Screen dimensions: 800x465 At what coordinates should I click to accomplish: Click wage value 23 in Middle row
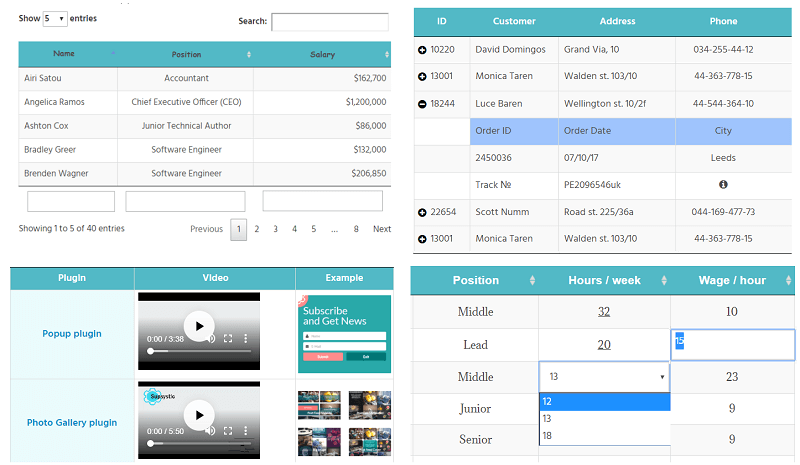[732, 377]
